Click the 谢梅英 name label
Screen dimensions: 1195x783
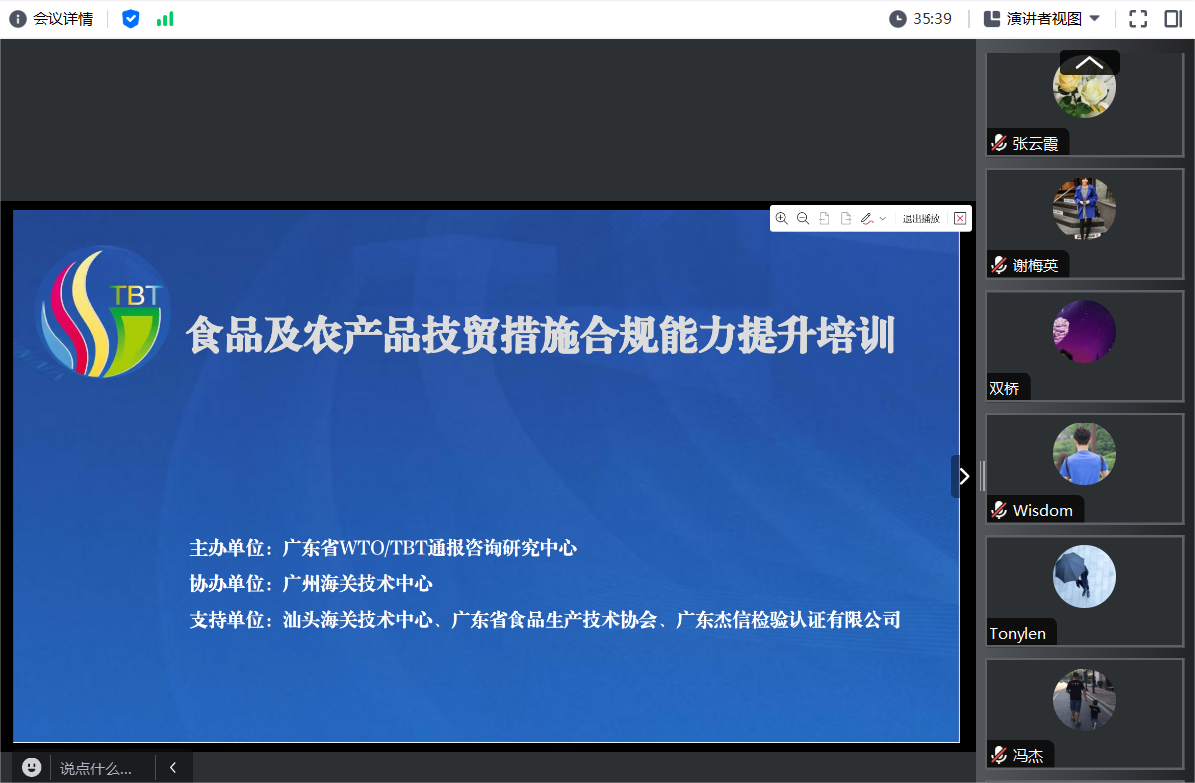coord(1035,266)
